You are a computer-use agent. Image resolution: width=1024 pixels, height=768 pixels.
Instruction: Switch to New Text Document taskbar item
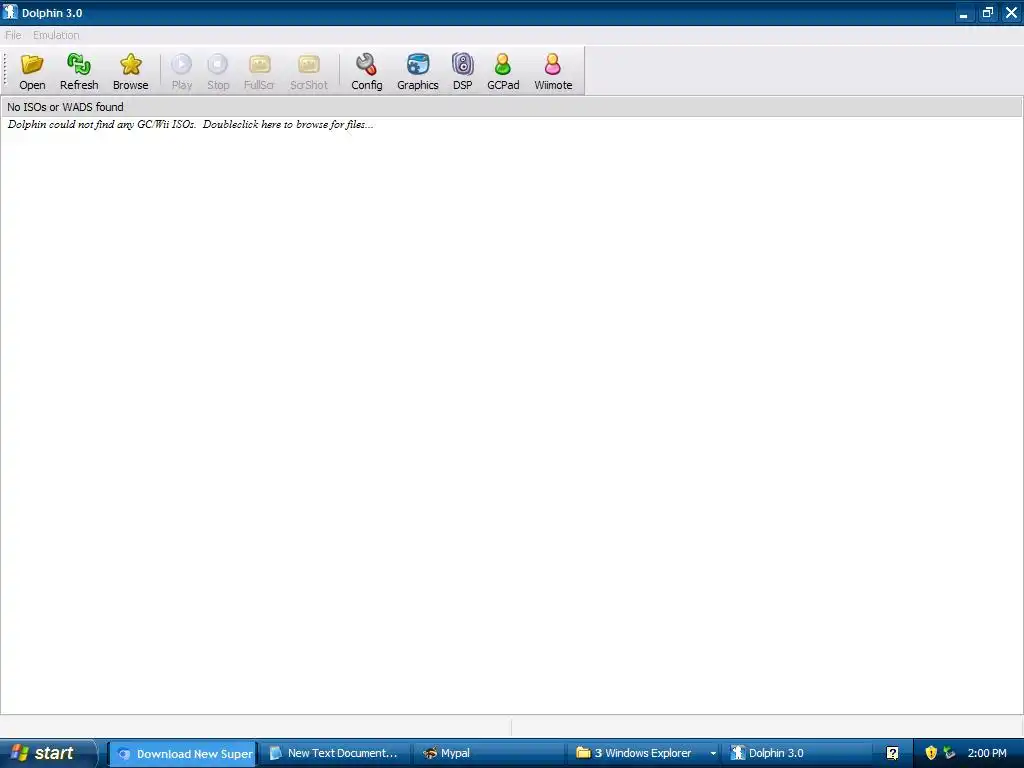tap(335, 753)
